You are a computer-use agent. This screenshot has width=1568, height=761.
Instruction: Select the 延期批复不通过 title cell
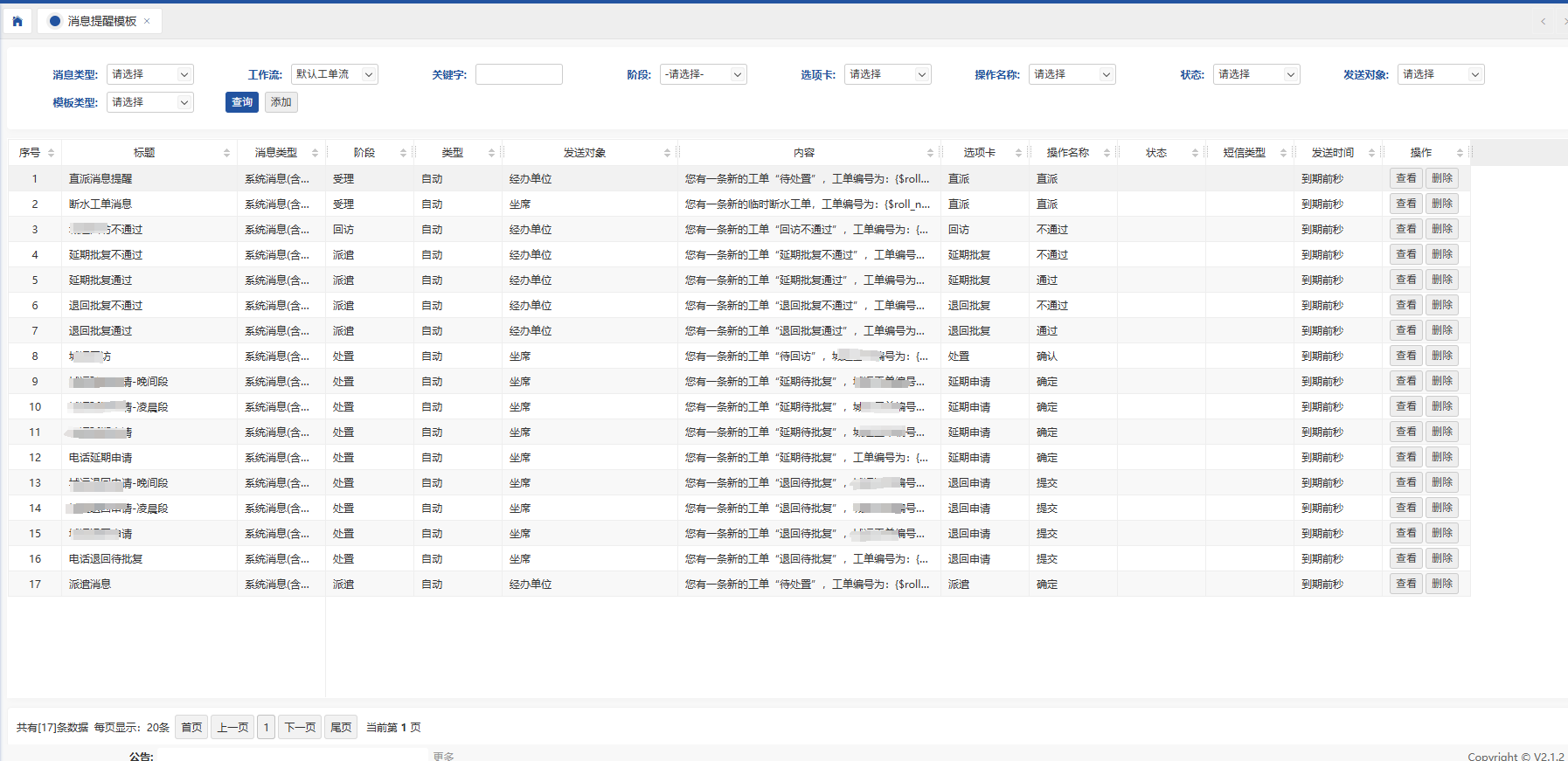pos(149,254)
